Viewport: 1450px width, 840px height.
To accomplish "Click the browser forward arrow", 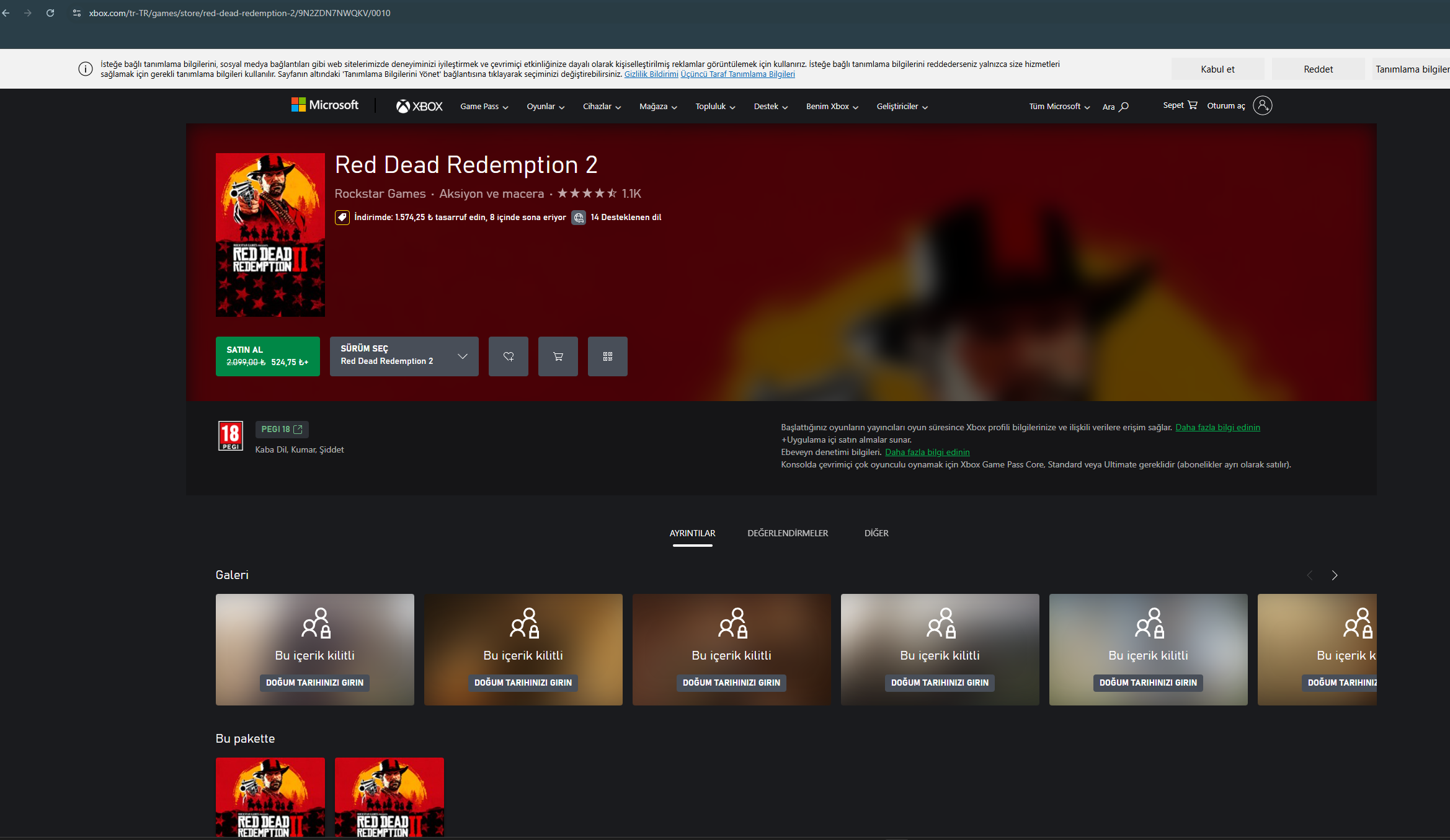I will point(28,13).
